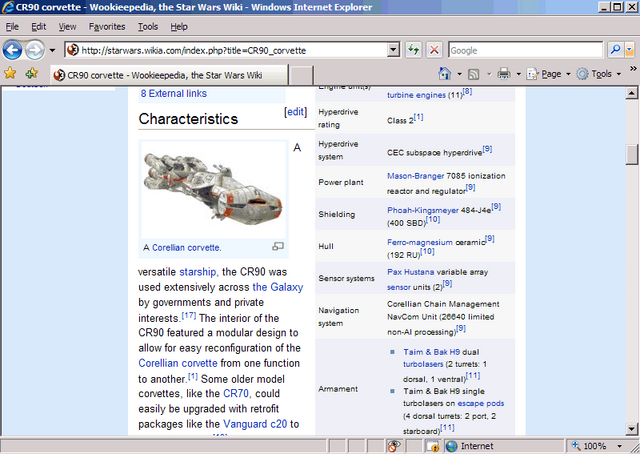Open the Help menu
The image size is (640, 454).
click(x=179, y=27)
